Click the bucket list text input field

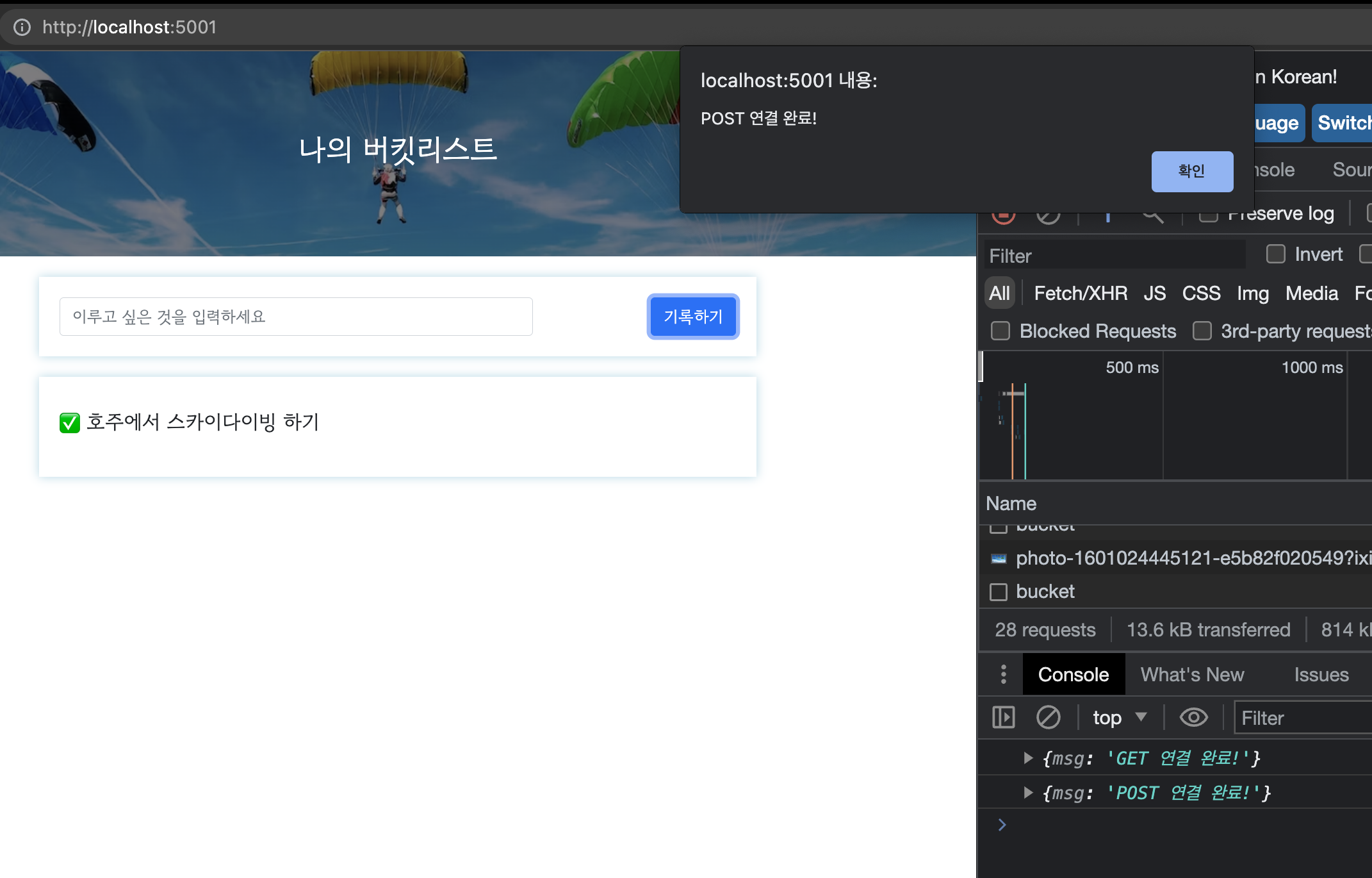(x=296, y=317)
